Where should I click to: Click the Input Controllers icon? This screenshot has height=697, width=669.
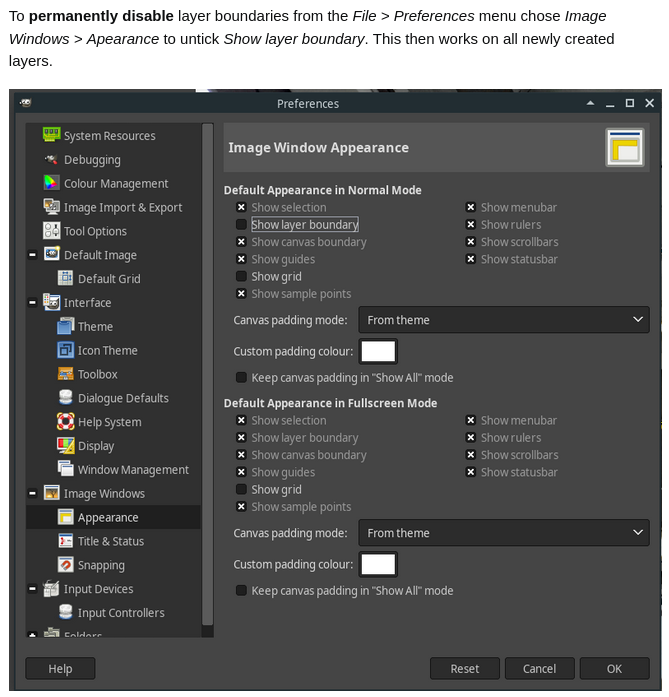pyautogui.click(x=65, y=612)
